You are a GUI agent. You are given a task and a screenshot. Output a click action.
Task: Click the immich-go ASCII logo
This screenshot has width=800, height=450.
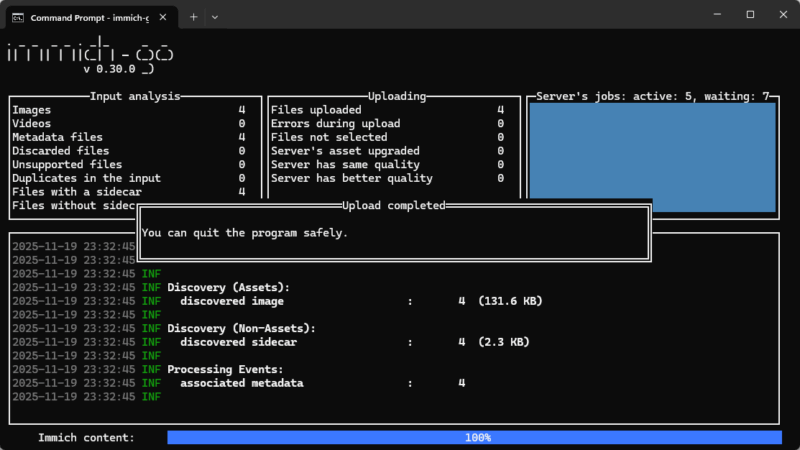(90, 55)
